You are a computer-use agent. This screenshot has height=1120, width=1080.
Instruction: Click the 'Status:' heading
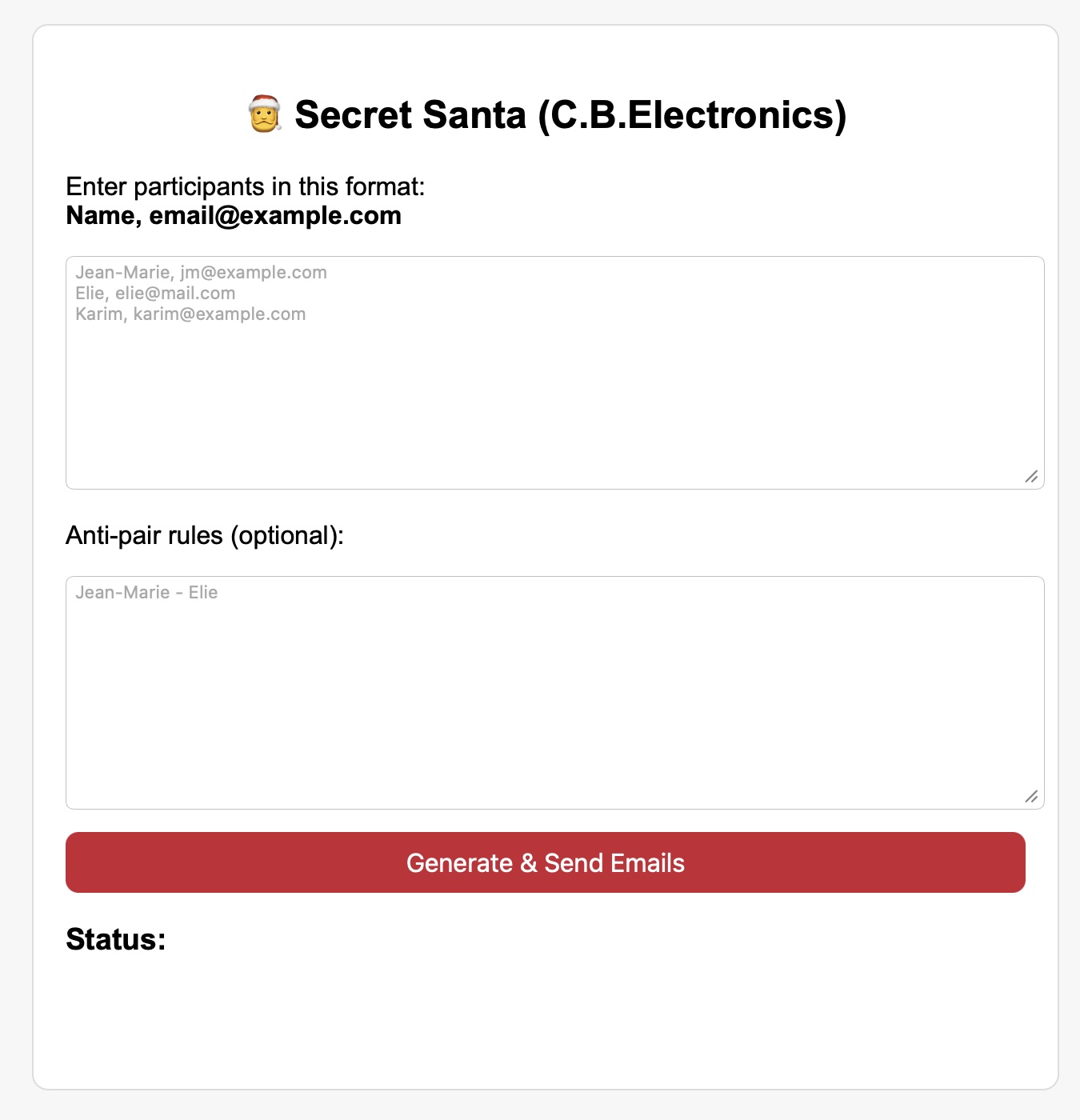click(x=116, y=939)
